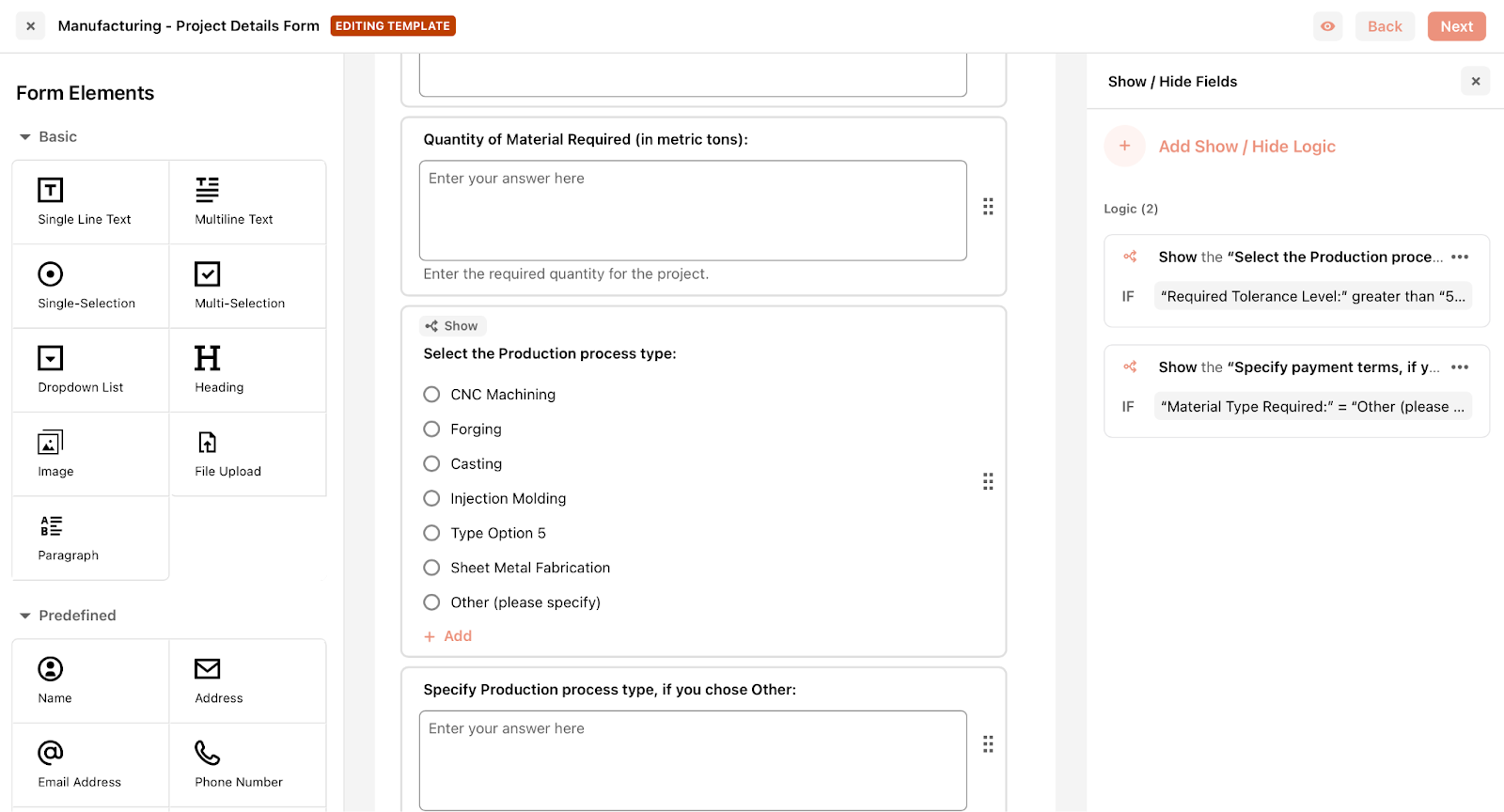
Task: Open the Material Type Required condition
Action: point(1312,407)
